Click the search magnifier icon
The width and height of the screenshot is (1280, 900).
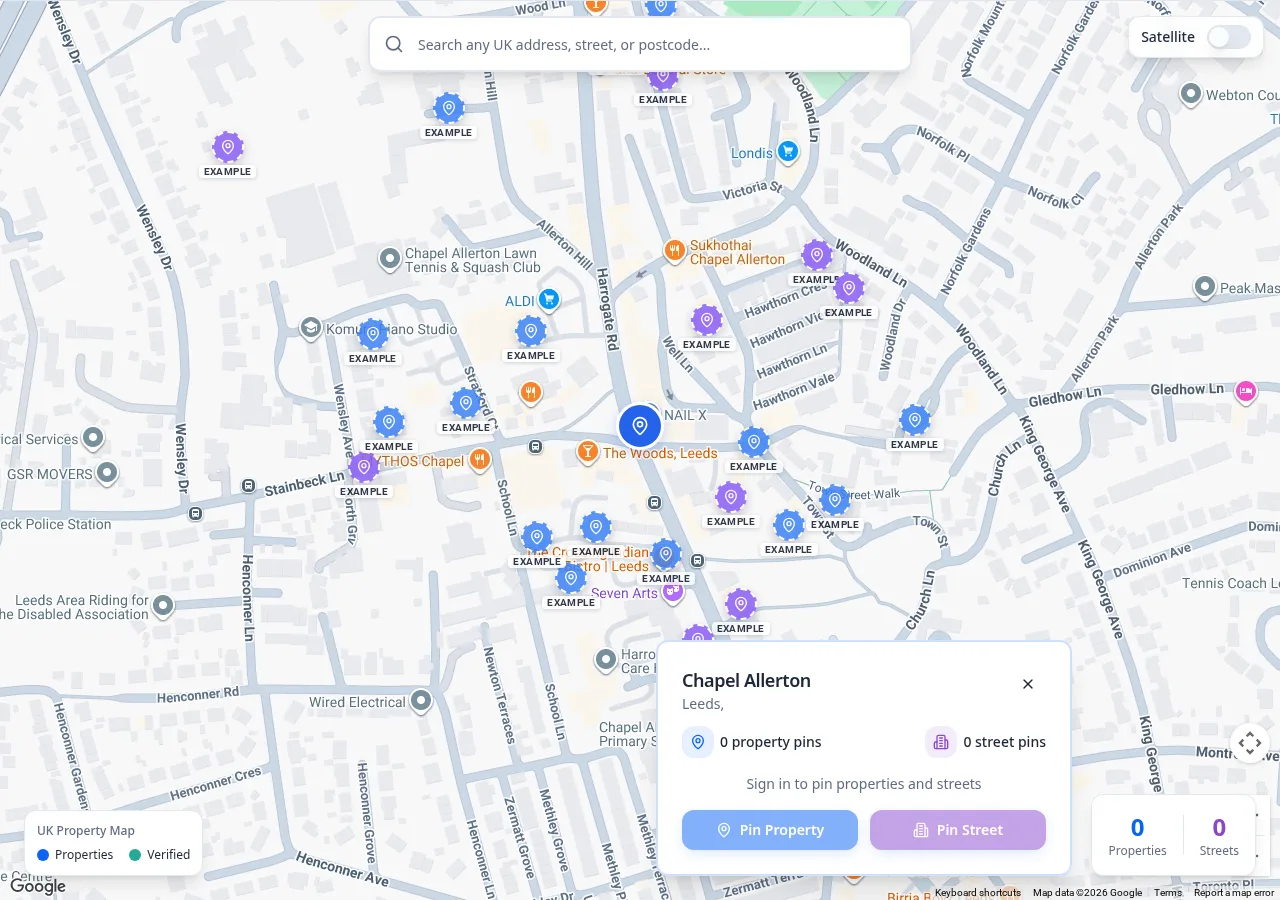(x=394, y=44)
